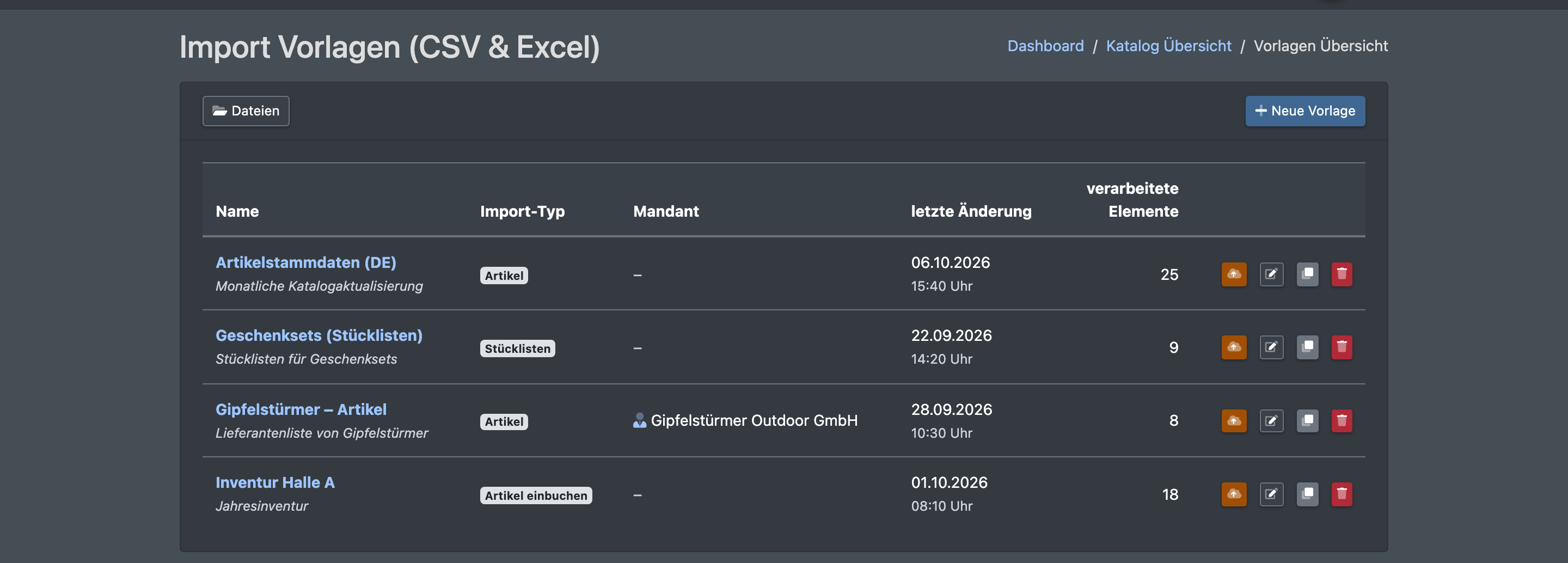Click the Artikel einbuchen import type badge
The height and width of the screenshot is (563, 1568).
pyautogui.click(x=536, y=495)
